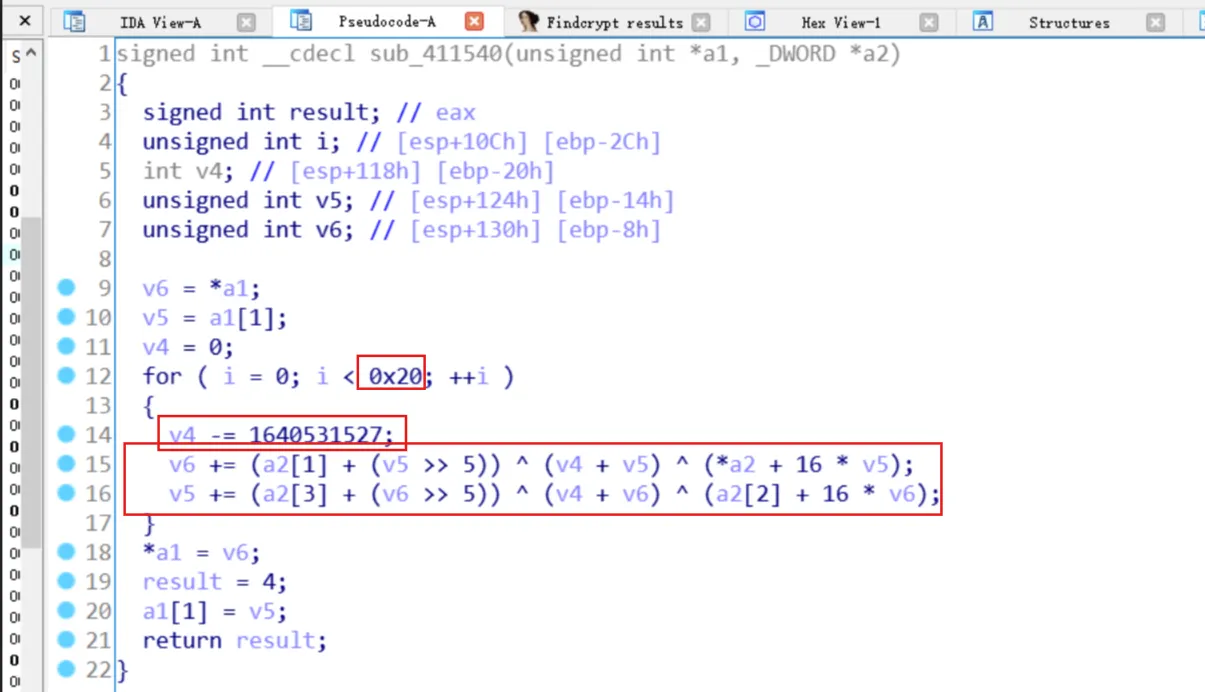This screenshot has width=1205, height=692.
Task: Switch to the Findcrypt results tab
Action: (614, 22)
